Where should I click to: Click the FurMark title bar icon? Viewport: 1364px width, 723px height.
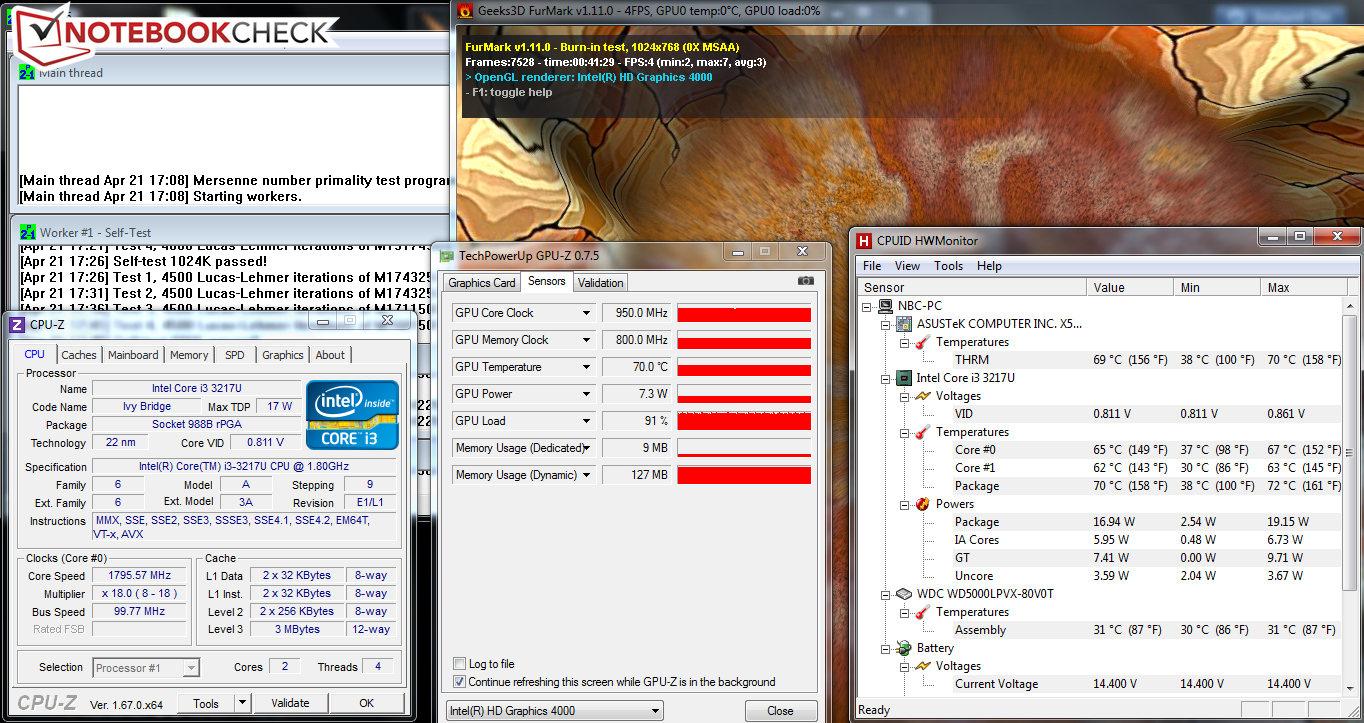465,10
